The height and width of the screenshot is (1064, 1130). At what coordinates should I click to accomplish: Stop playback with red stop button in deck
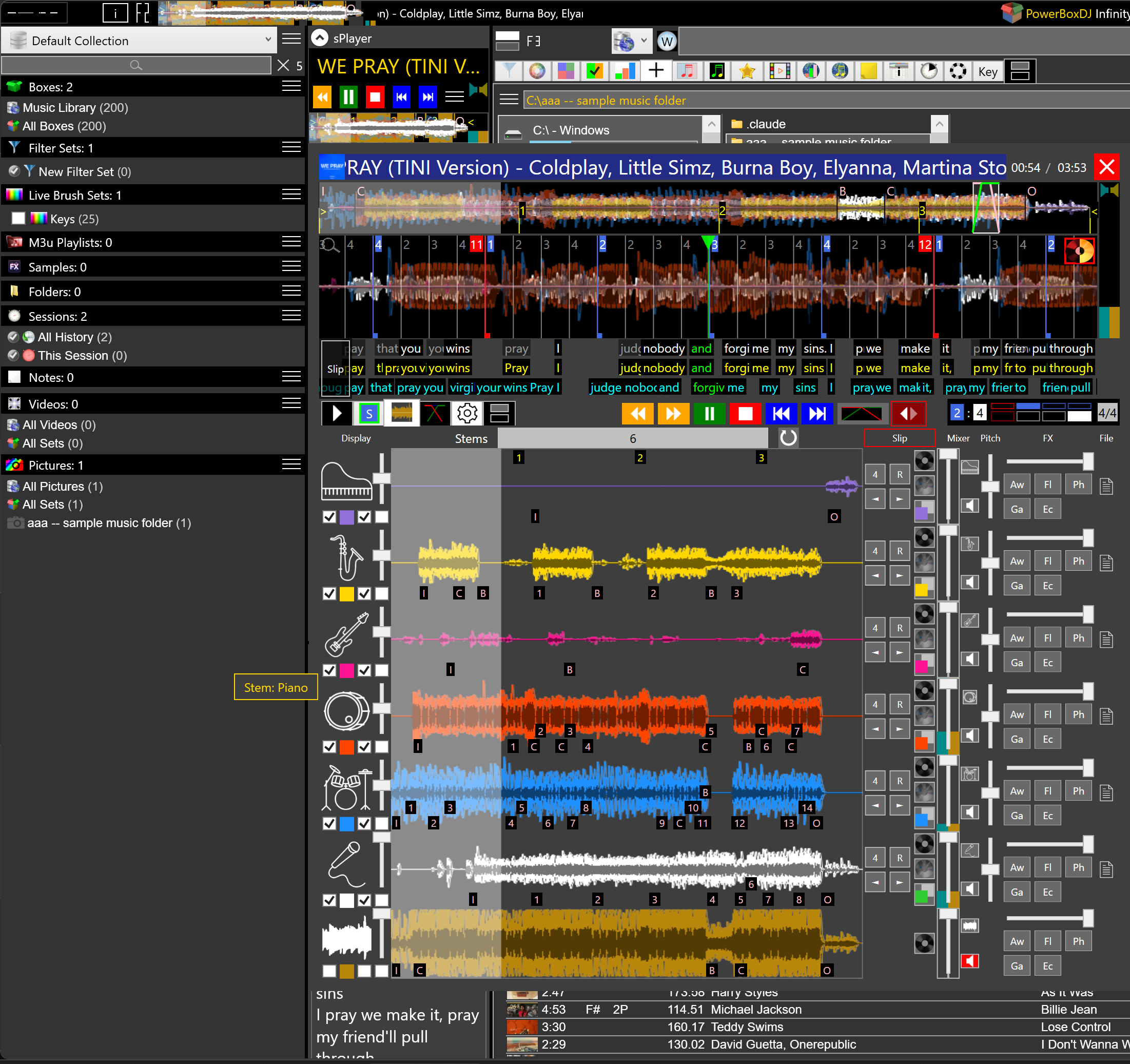745,413
